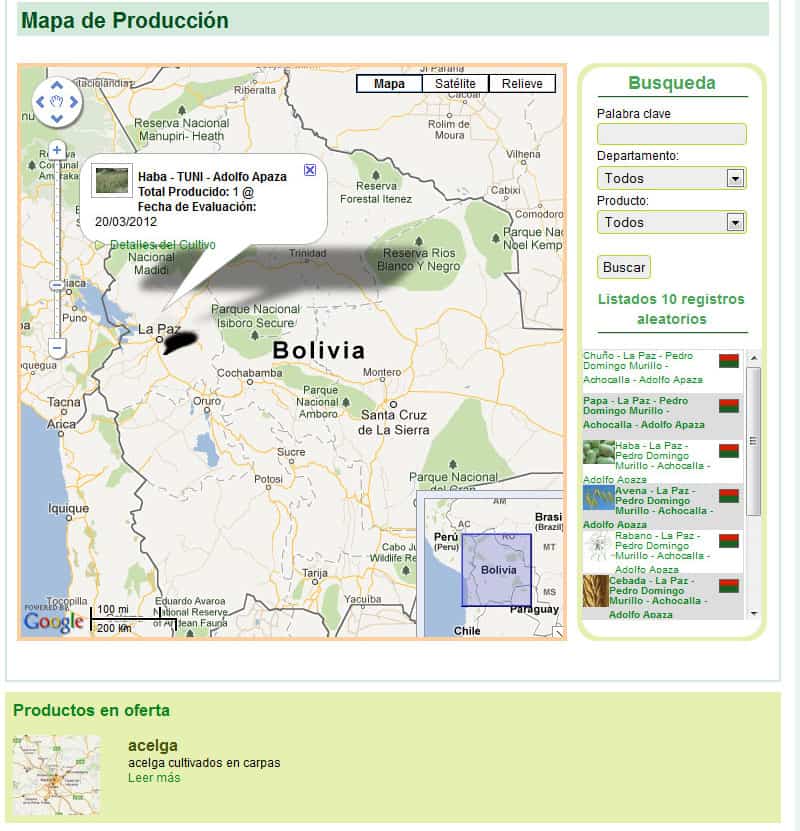The height and width of the screenshot is (831, 800).
Task: Click the black map marker near La Paz
Action: pyautogui.click(x=180, y=342)
